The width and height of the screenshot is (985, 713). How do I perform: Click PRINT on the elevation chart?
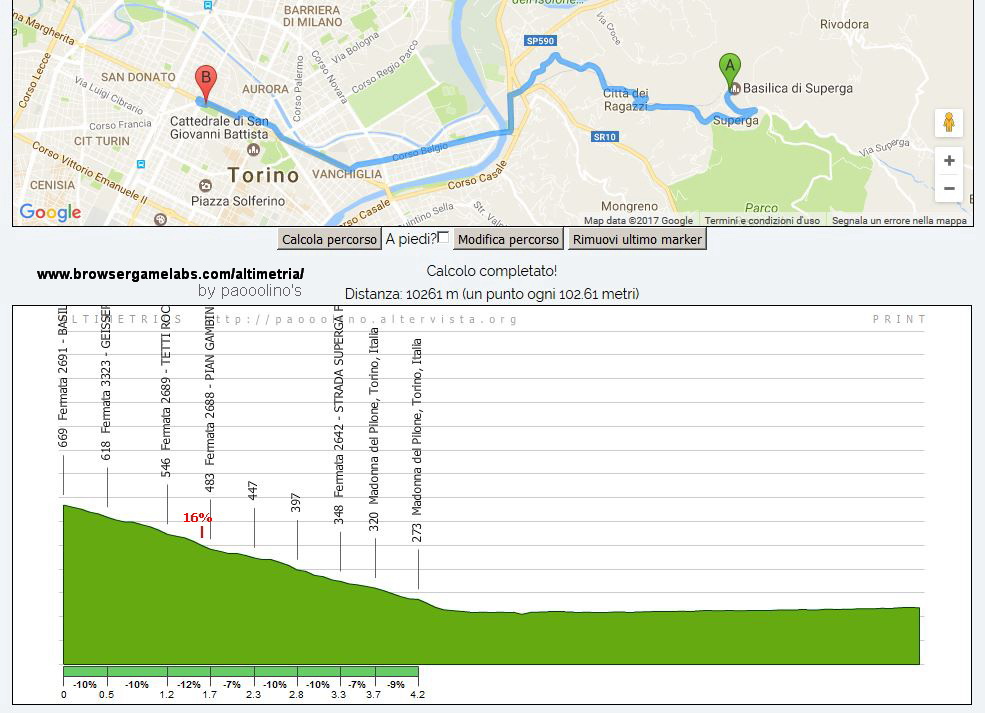(899, 319)
